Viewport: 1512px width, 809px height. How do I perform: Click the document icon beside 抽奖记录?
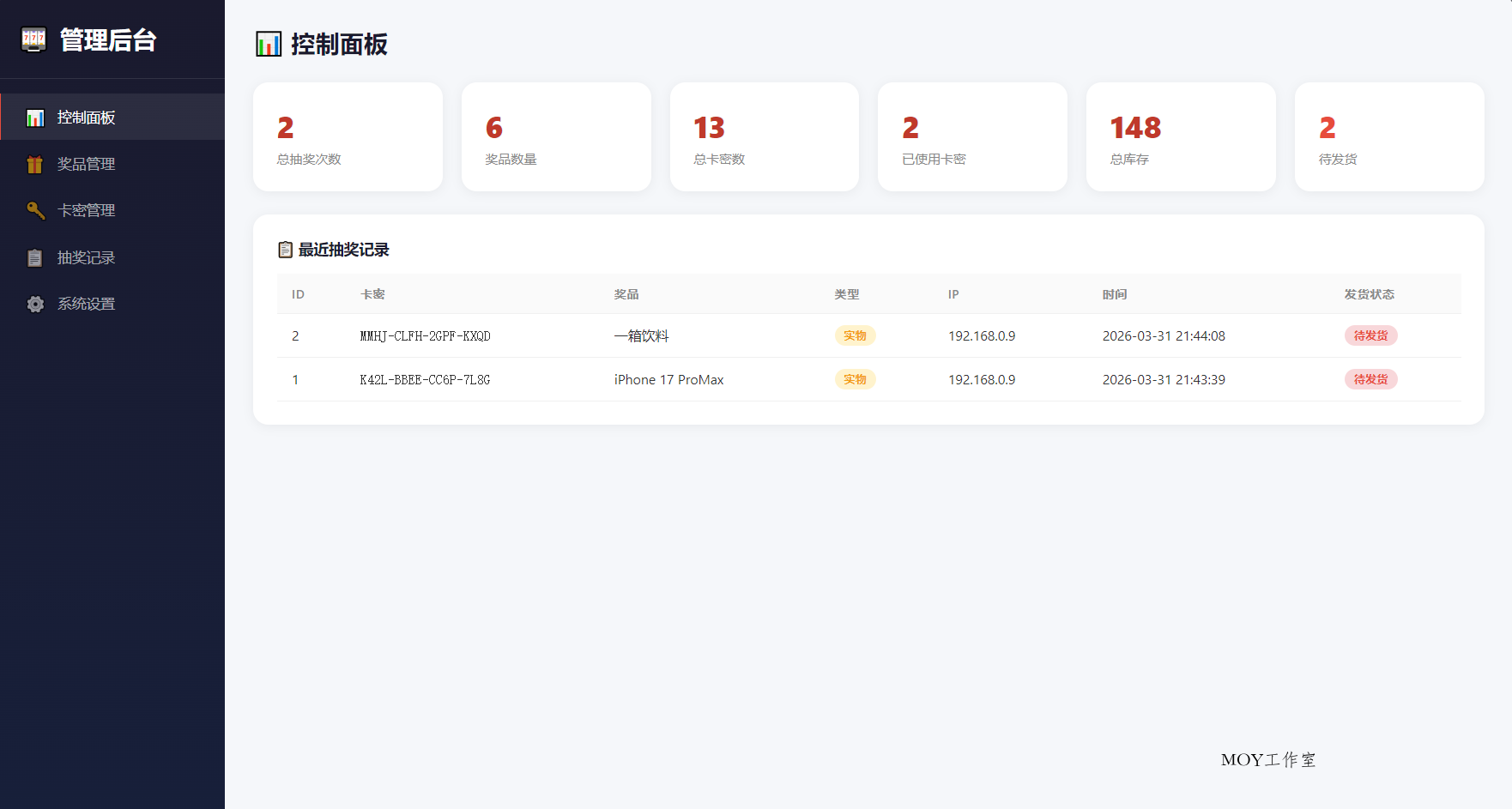click(35, 257)
